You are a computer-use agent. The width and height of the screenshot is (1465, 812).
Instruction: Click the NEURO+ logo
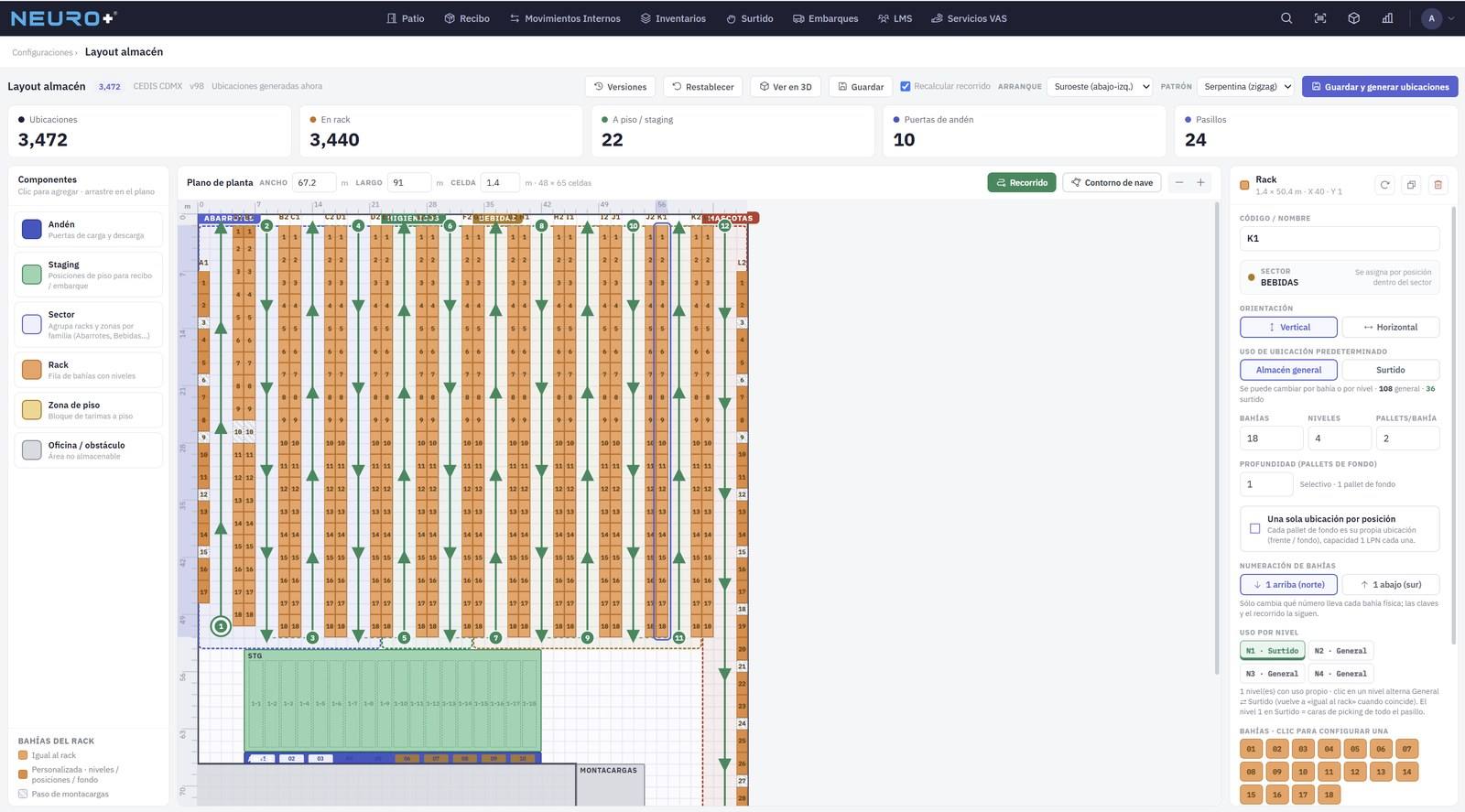(x=63, y=18)
